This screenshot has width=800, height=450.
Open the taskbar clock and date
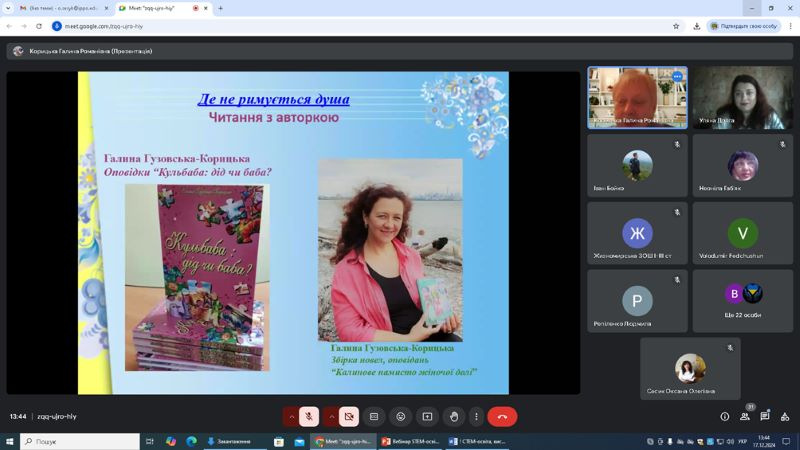(764, 441)
